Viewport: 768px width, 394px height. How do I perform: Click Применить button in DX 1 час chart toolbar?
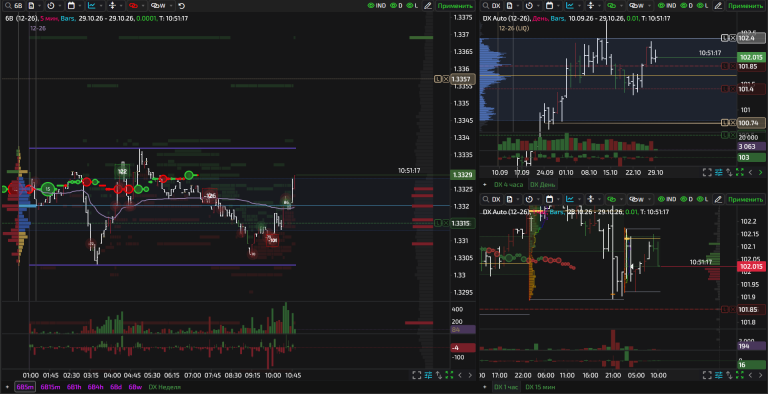pos(745,199)
